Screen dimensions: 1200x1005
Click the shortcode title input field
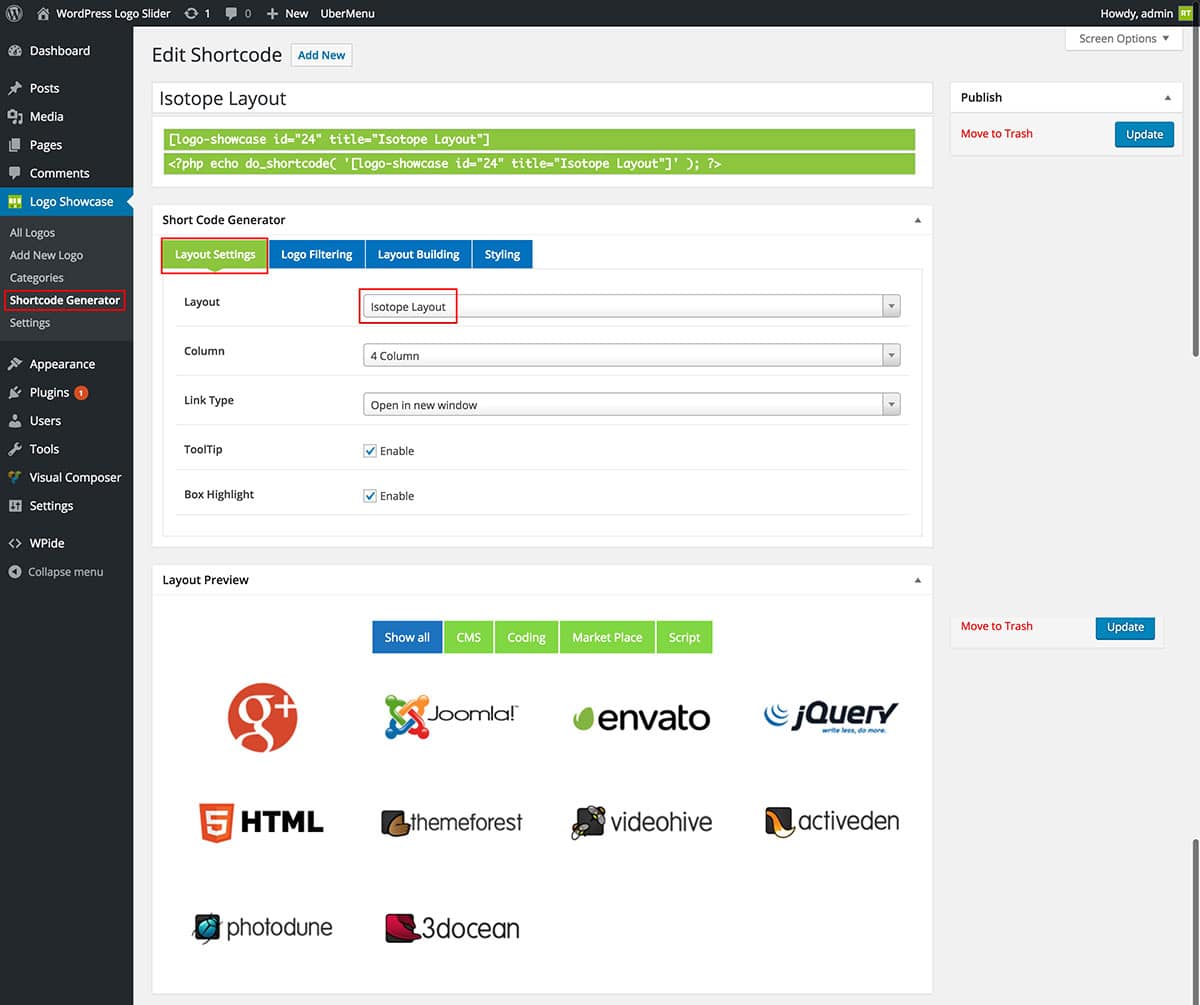[x=542, y=98]
